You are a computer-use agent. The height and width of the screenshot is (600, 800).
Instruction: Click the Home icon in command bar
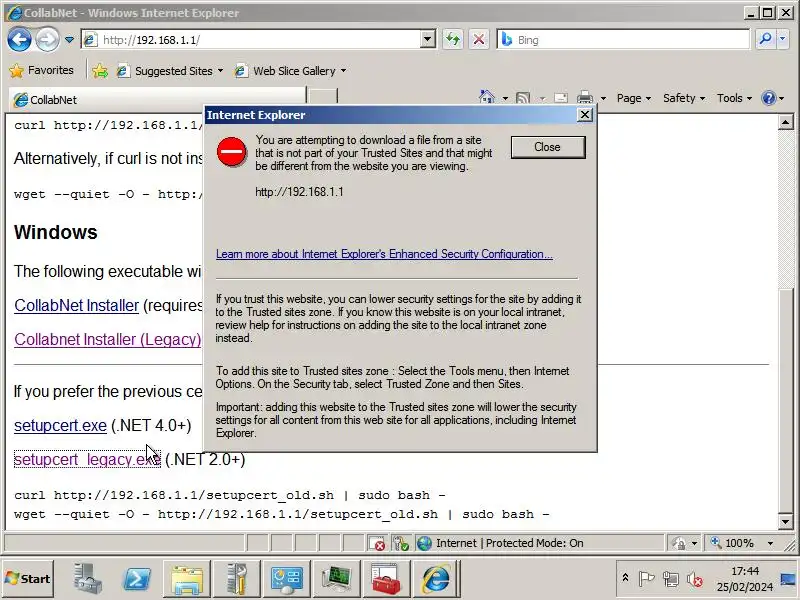(487, 97)
